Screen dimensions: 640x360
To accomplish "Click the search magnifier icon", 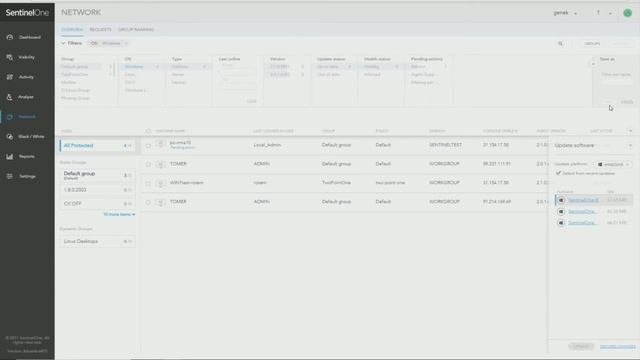I will (x=560, y=43).
